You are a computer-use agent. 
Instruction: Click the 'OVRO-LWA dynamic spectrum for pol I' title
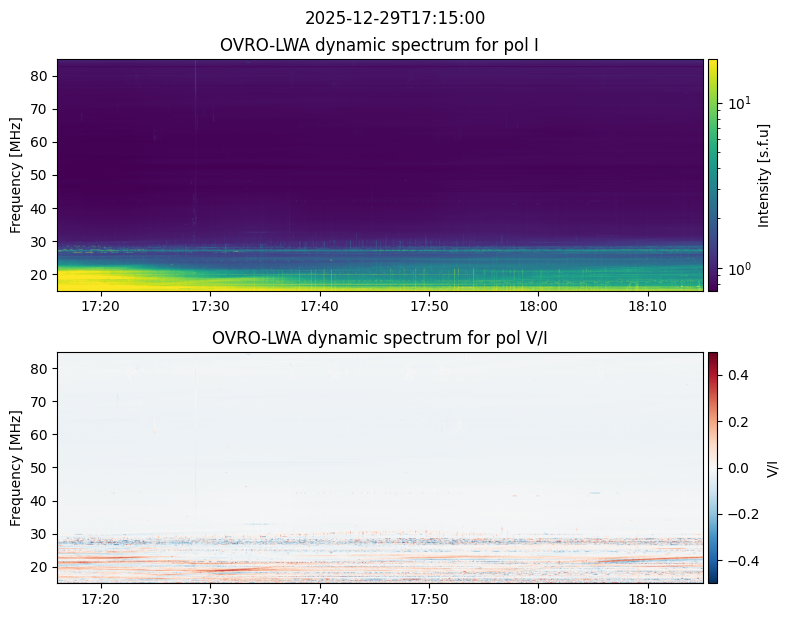380,45
